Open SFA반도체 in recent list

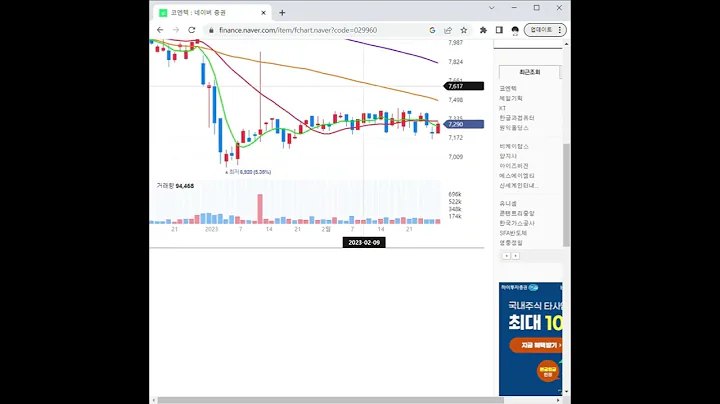[513, 233]
